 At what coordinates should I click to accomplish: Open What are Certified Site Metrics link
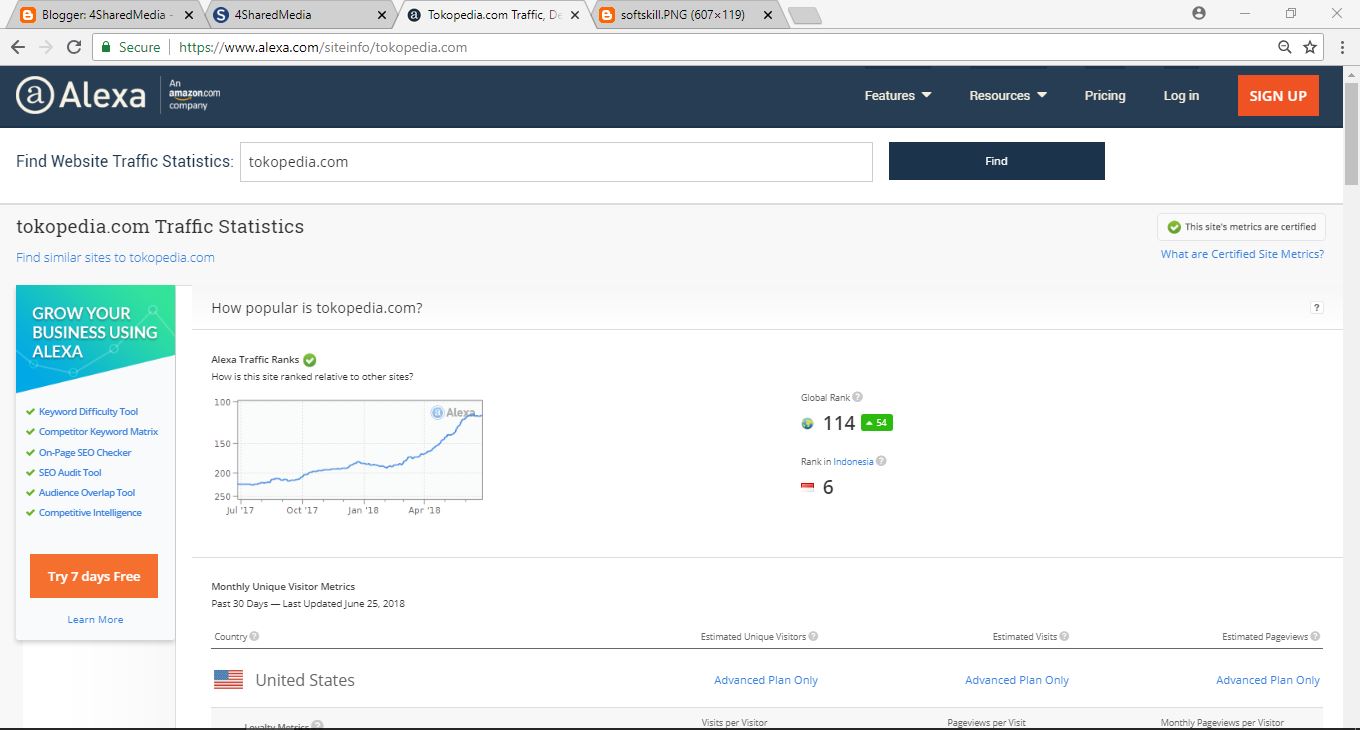coord(1242,254)
